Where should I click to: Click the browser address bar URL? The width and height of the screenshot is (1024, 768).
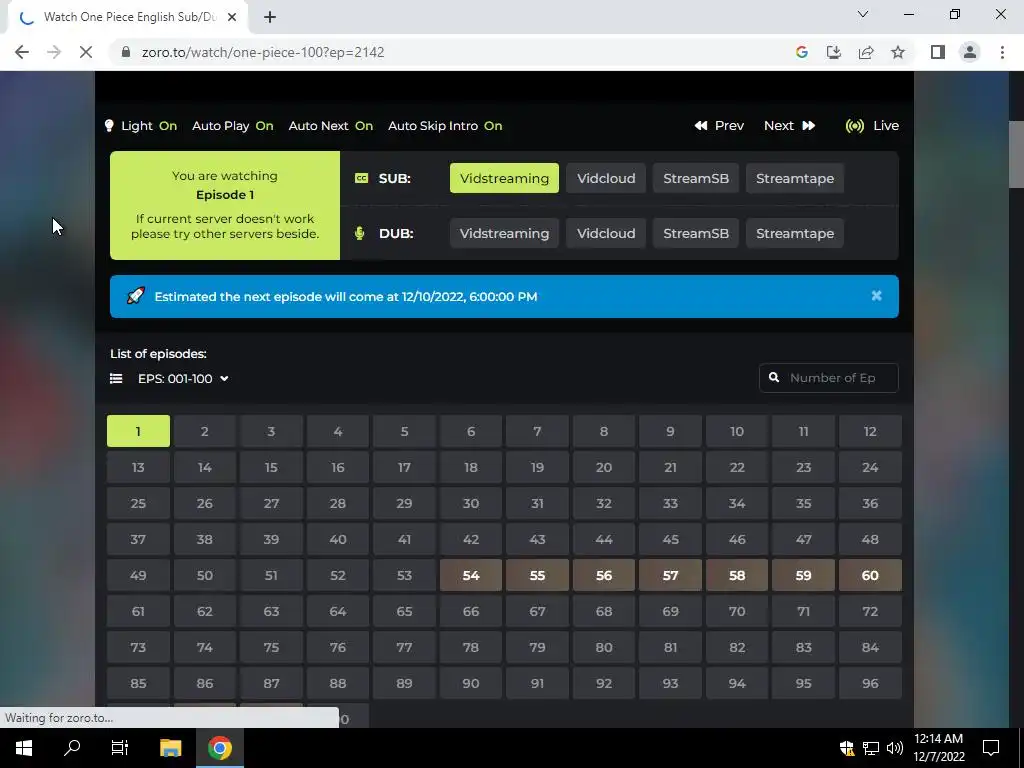[x=263, y=52]
